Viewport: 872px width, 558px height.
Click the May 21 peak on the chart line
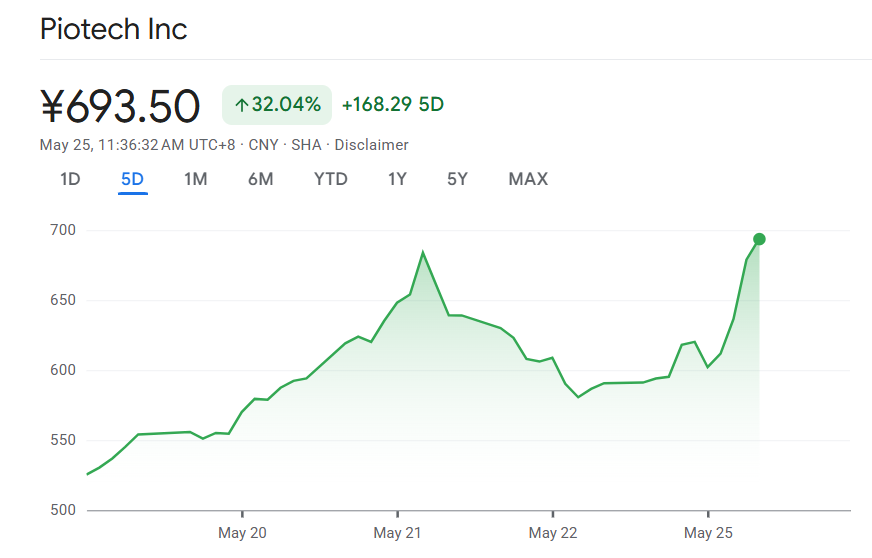(423, 253)
